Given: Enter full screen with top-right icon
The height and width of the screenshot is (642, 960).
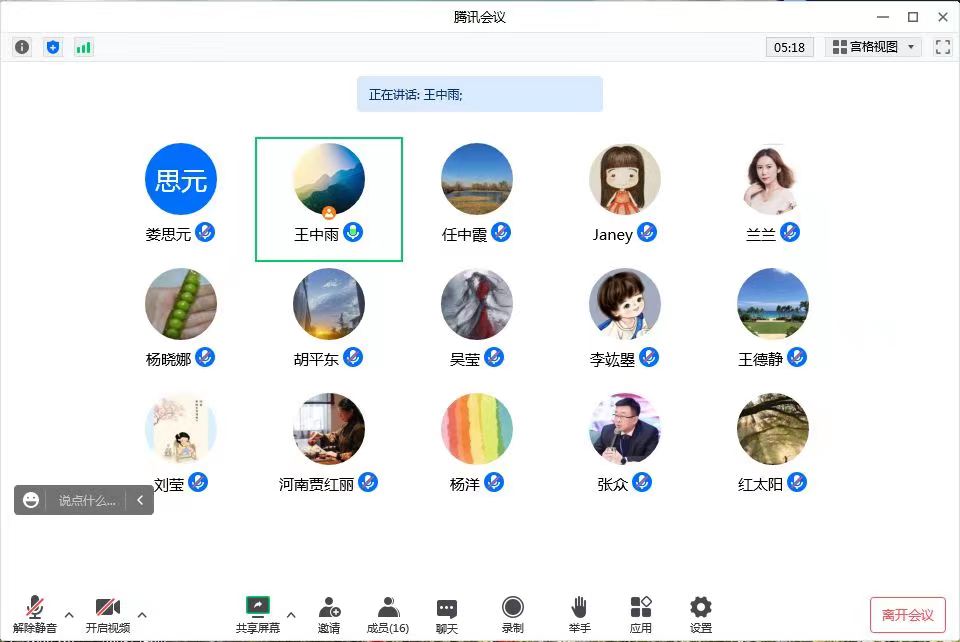Looking at the screenshot, I should [942, 47].
